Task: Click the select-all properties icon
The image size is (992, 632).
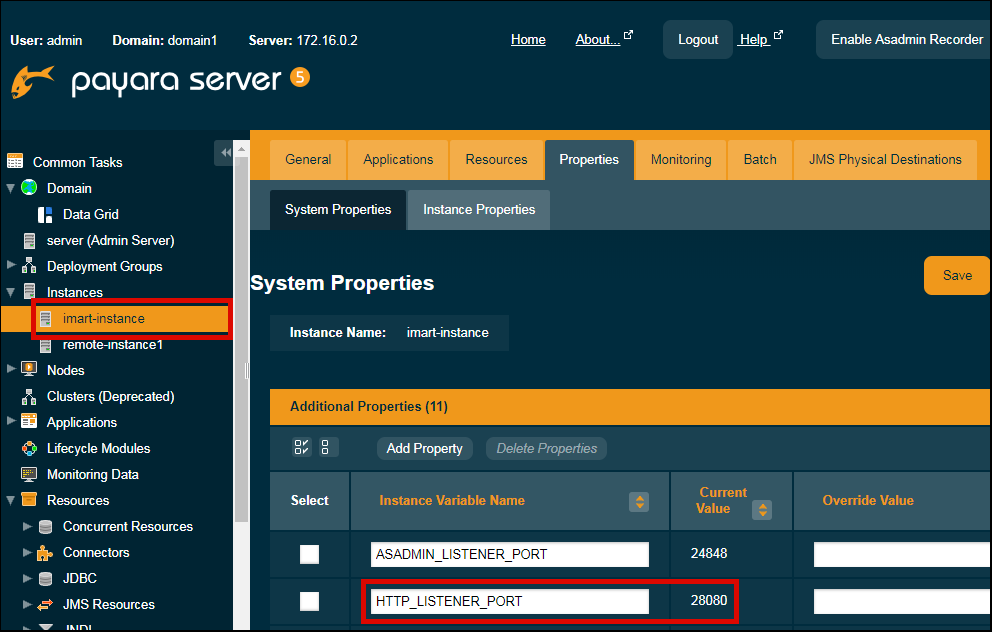Action: [x=302, y=448]
